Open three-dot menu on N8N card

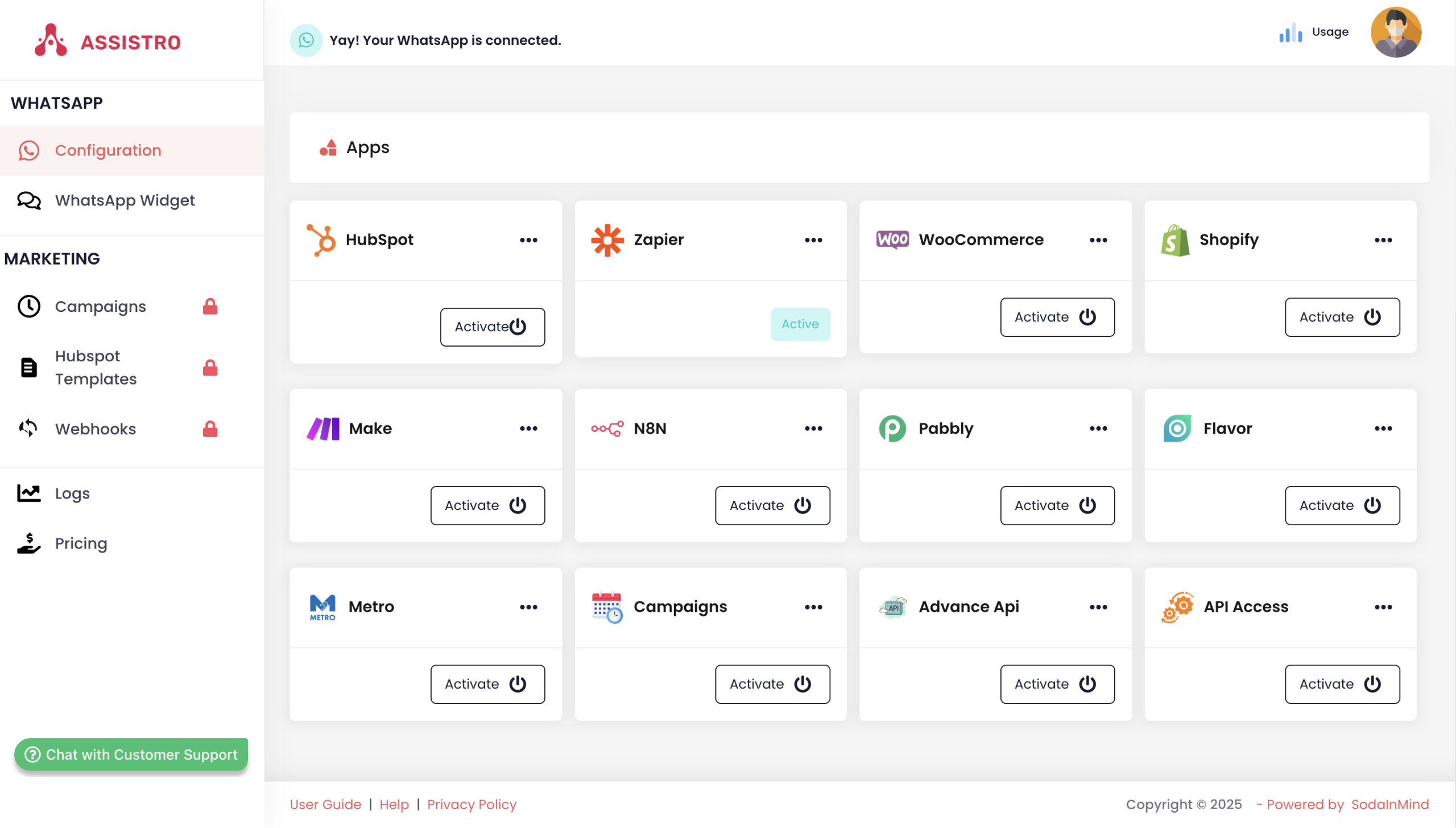813,428
